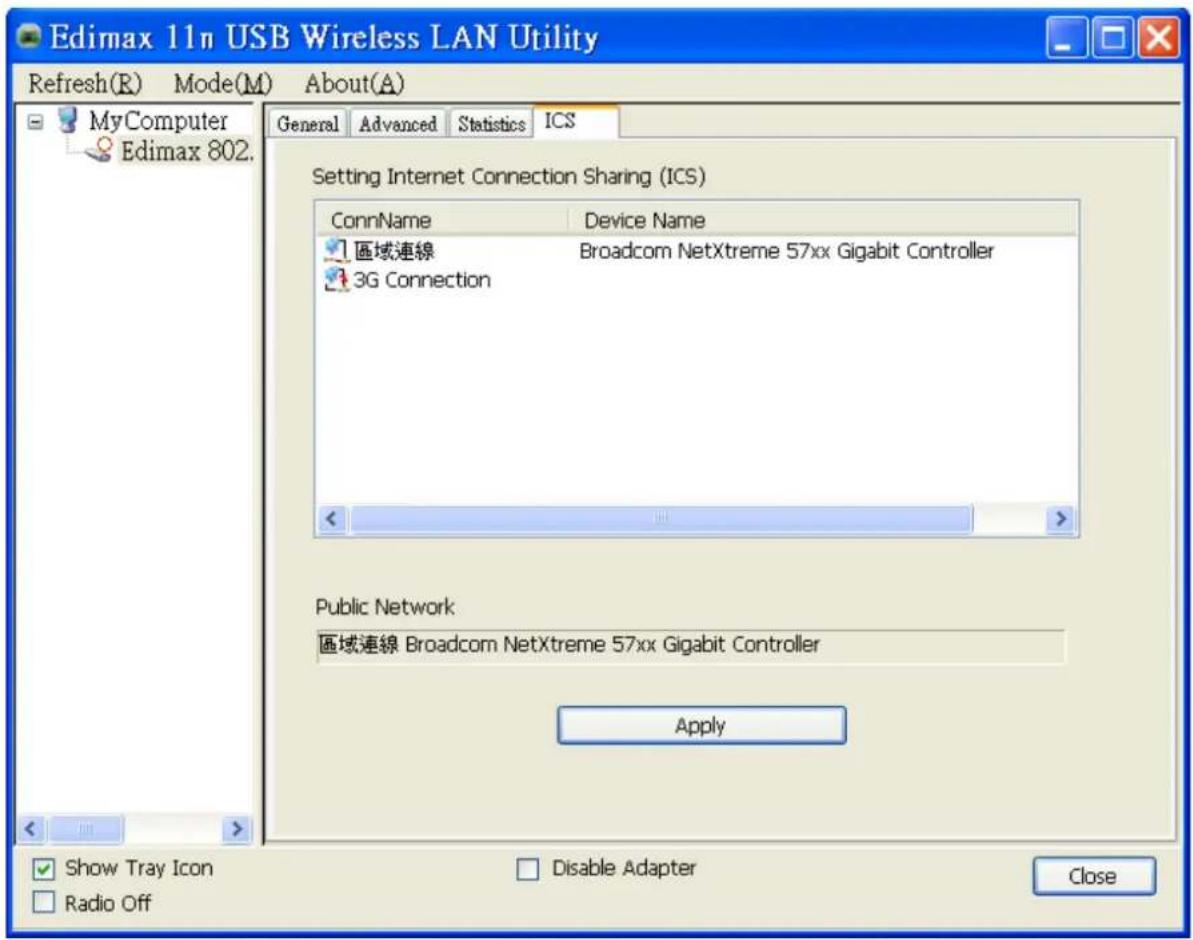Maximize the Edimax utility window
This screenshot has height=940, width=1193.
[x=1112, y=37]
